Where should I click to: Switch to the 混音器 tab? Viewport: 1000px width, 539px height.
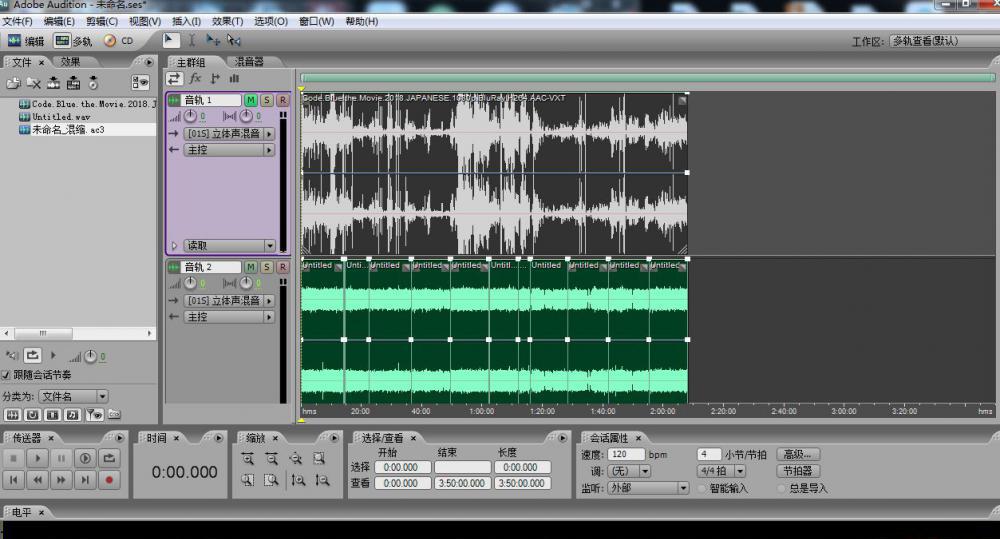(249, 62)
